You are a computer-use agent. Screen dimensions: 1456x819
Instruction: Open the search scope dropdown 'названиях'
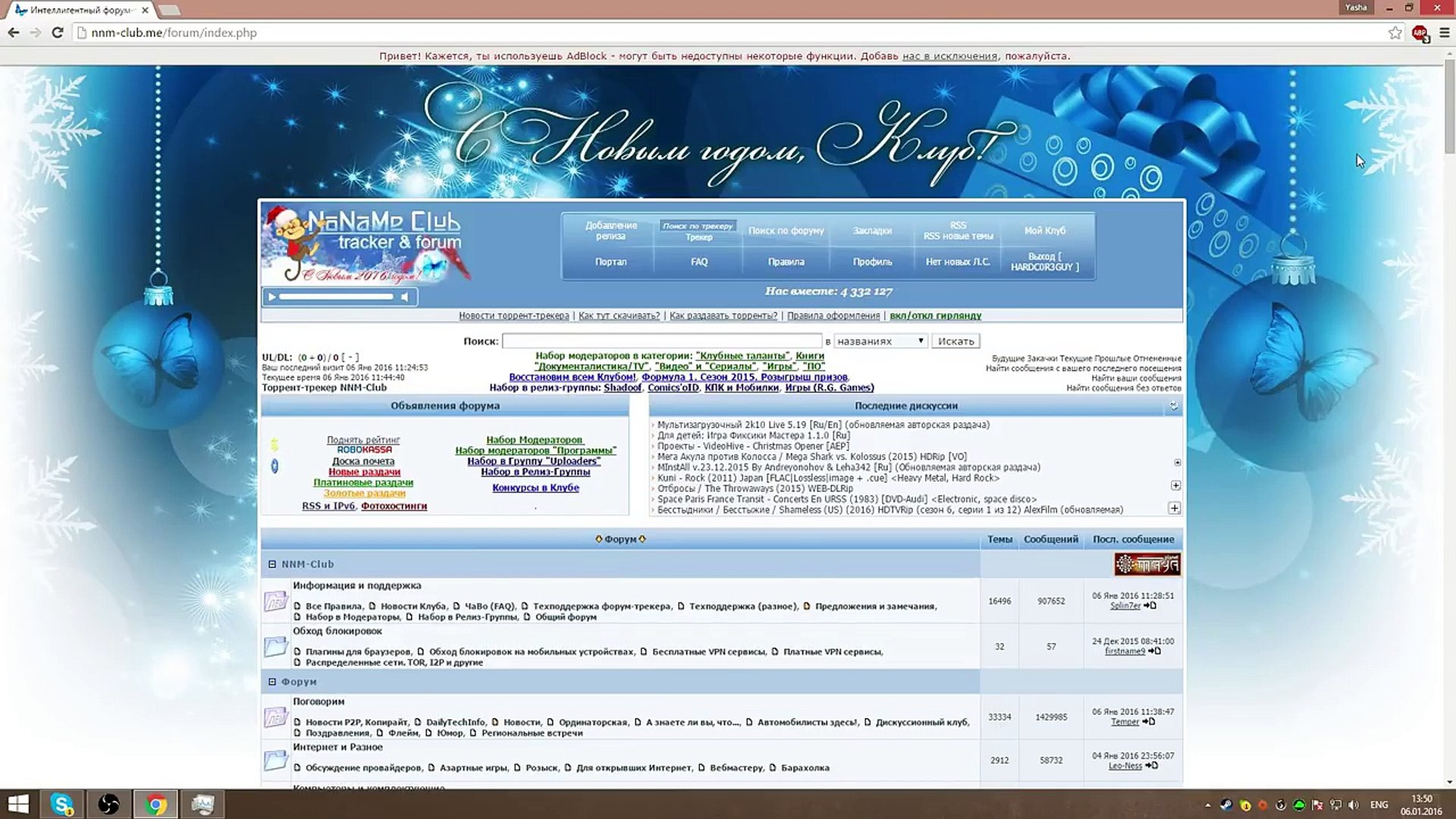click(x=881, y=341)
